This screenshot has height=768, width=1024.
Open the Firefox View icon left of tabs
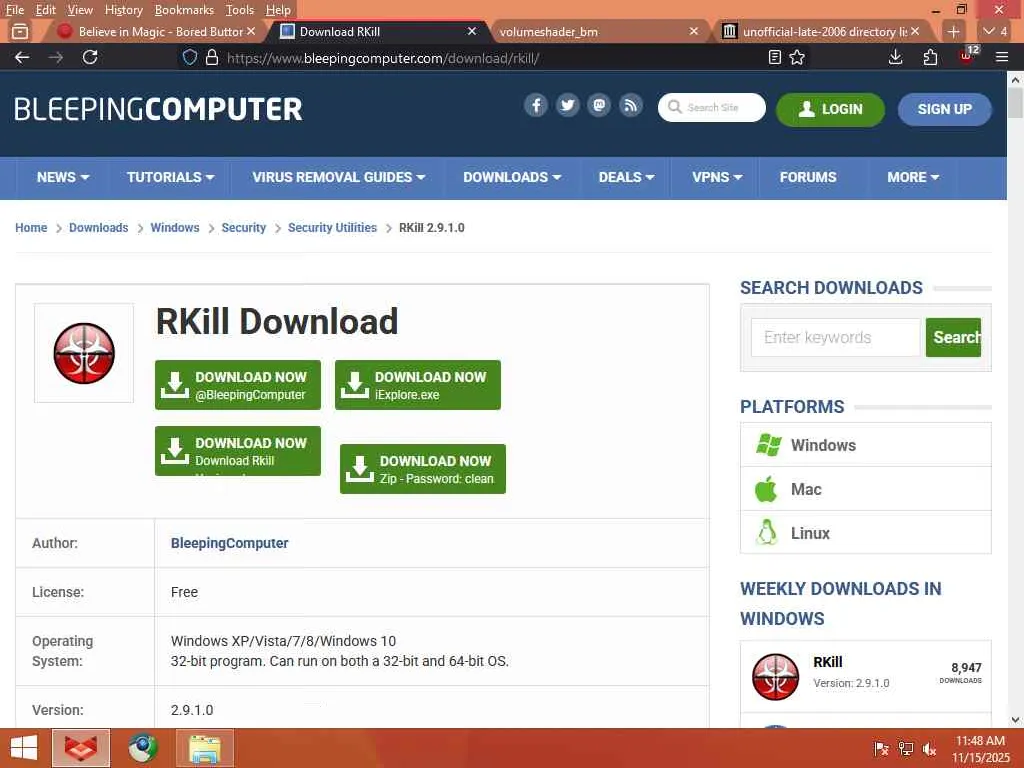pos(20,31)
